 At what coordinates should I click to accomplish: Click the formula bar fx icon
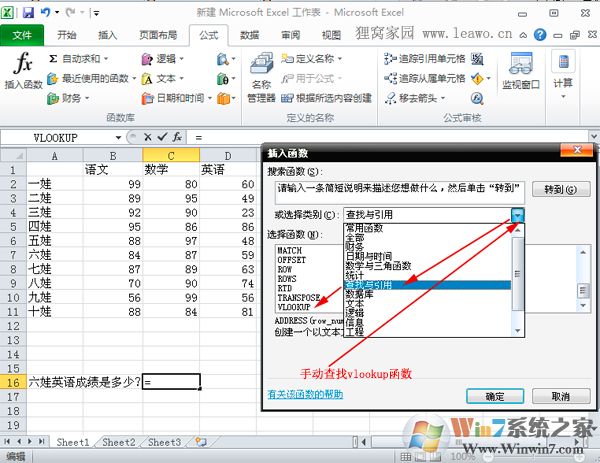(177, 137)
